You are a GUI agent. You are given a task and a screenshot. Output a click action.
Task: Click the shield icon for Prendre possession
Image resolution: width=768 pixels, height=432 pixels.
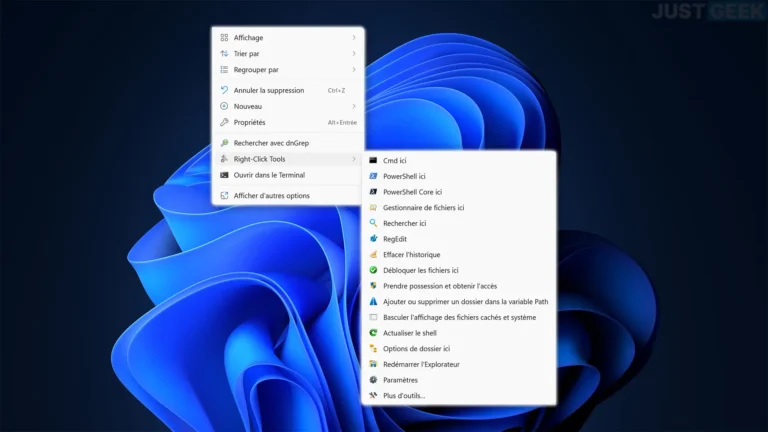pyautogui.click(x=373, y=286)
